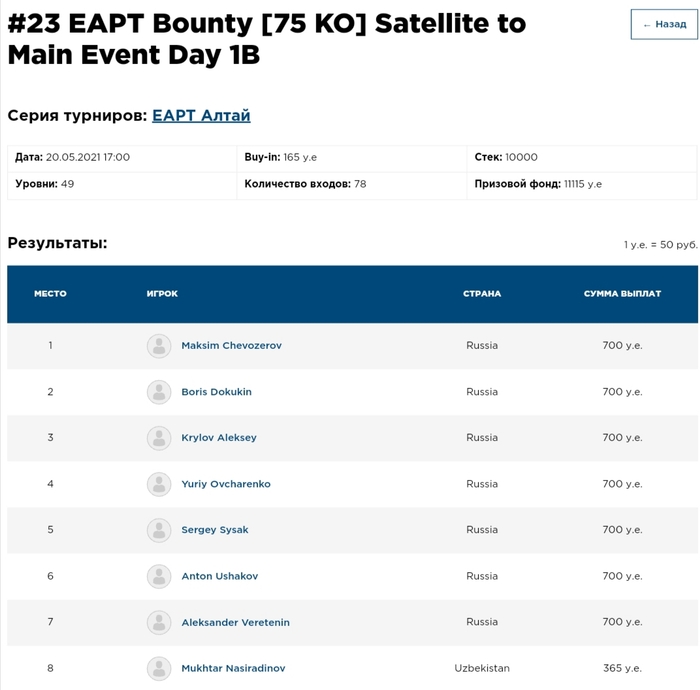Open Aleksander Veretenin's player profile
Screen dimensions: 700x690
pos(235,622)
